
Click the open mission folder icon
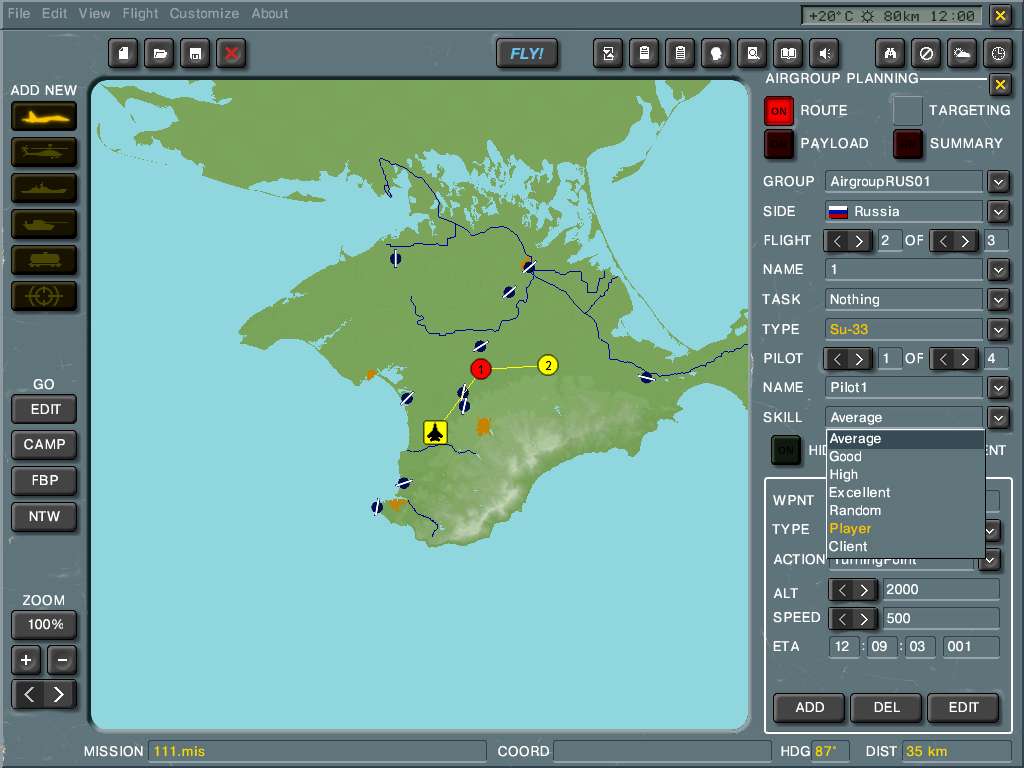[x=159, y=54]
